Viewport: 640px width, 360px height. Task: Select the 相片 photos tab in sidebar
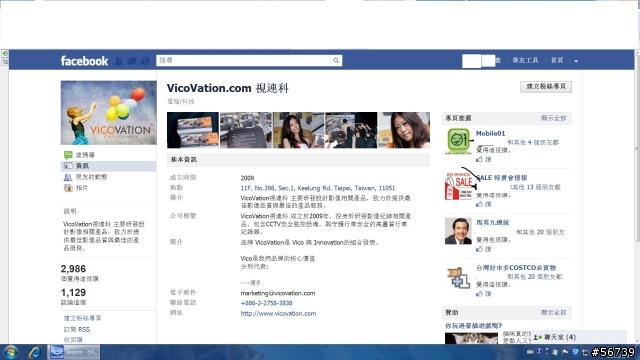tap(82, 188)
